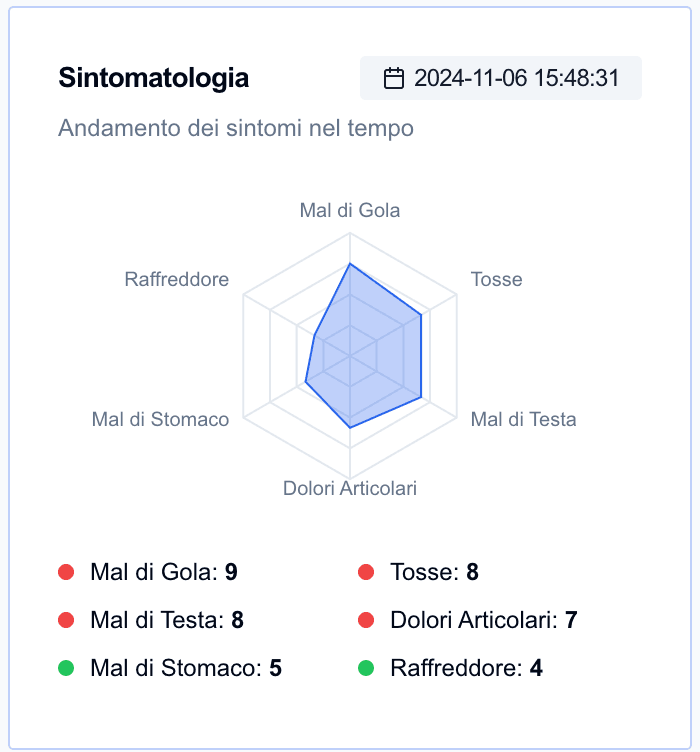Viewport: 700px width, 752px height.
Task: Select the Mal di Testa radar axis label
Action: click(x=524, y=419)
